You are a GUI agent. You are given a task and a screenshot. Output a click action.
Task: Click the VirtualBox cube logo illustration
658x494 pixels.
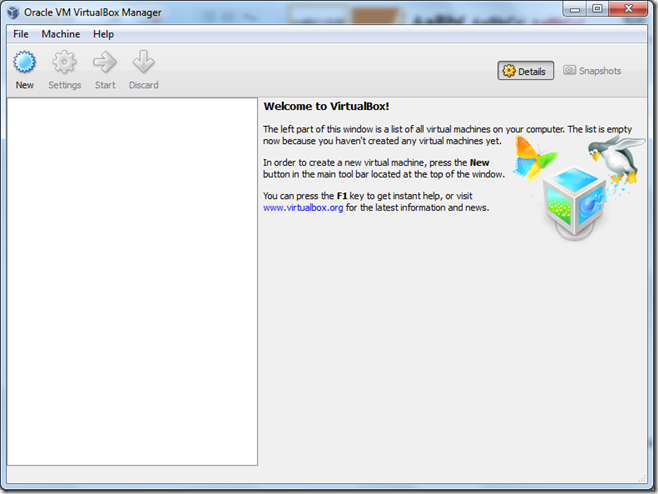(574, 202)
